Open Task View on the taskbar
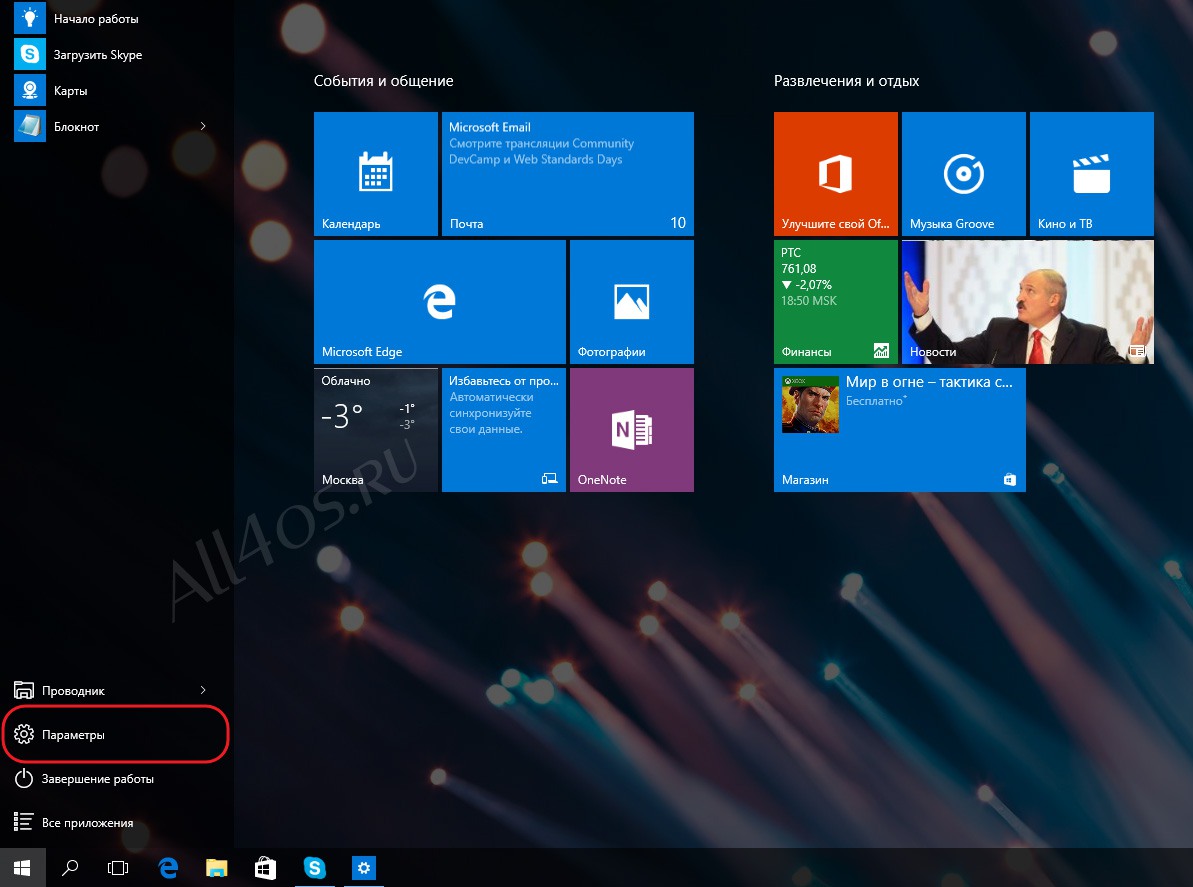 point(118,868)
